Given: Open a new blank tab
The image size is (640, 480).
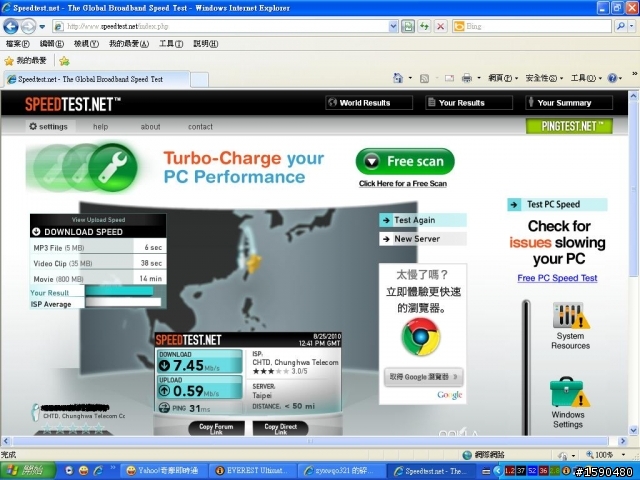Looking at the screenshot, I should coord(200,80).
